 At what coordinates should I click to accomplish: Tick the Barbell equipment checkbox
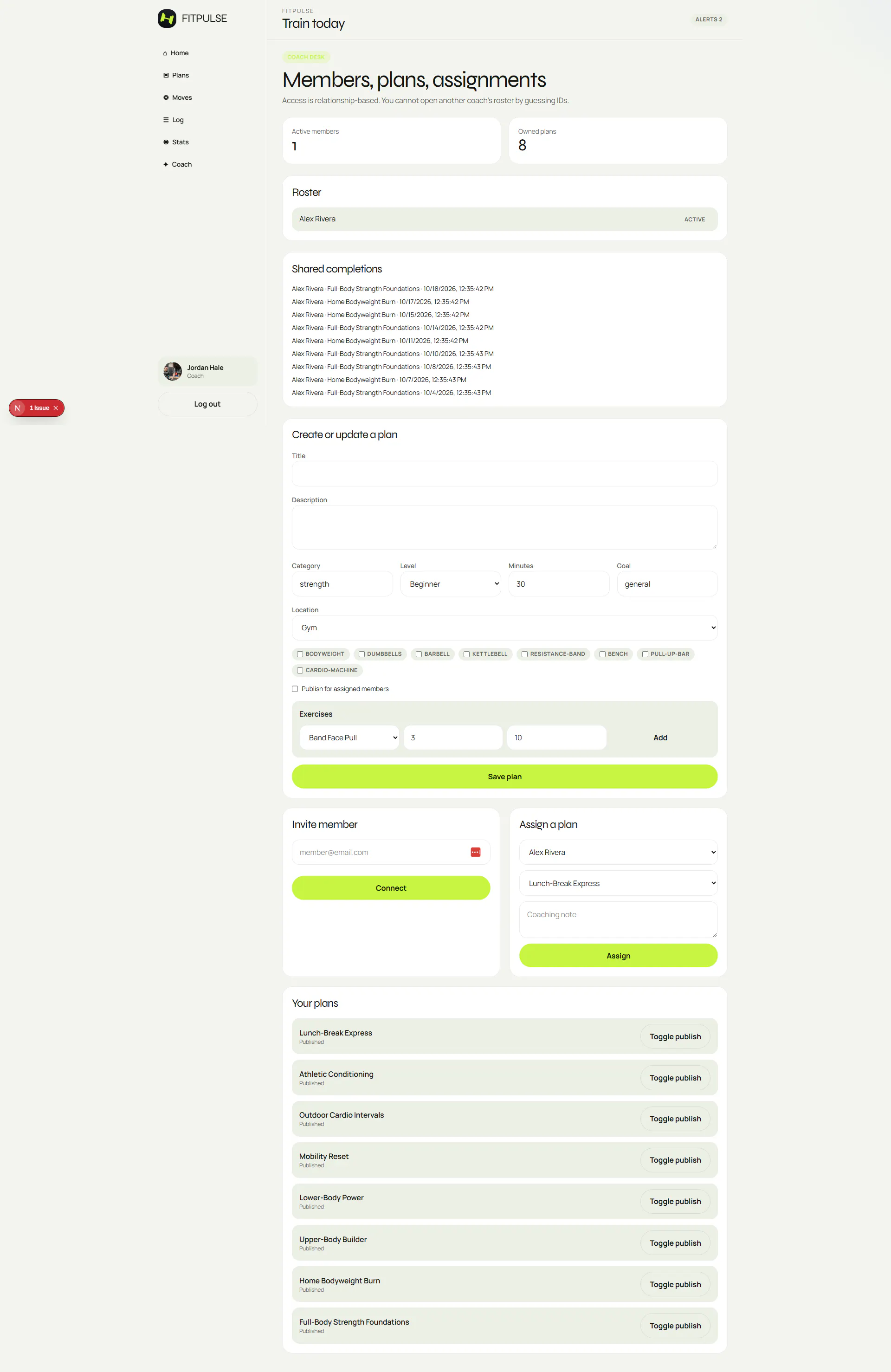coord(419,654)
